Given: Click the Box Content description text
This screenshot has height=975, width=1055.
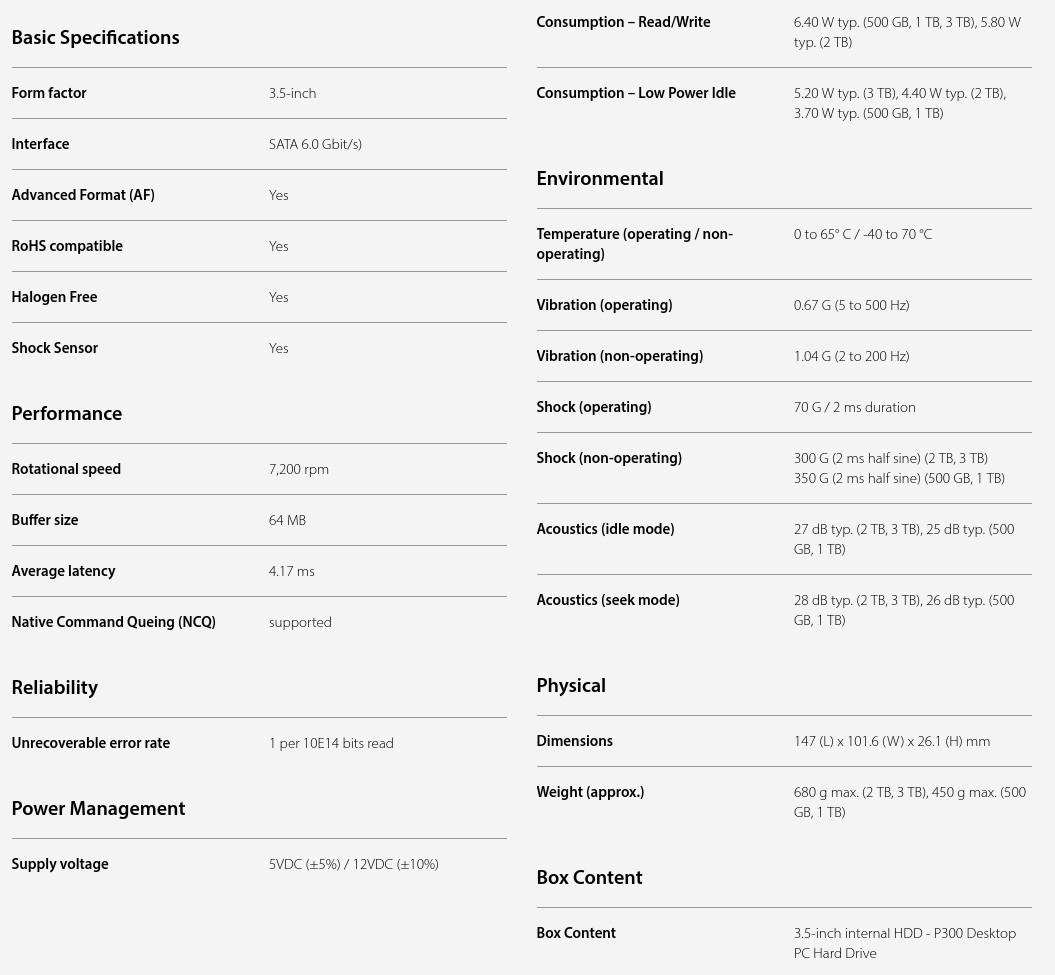Looking at the screenshot, I should (904, 943).
